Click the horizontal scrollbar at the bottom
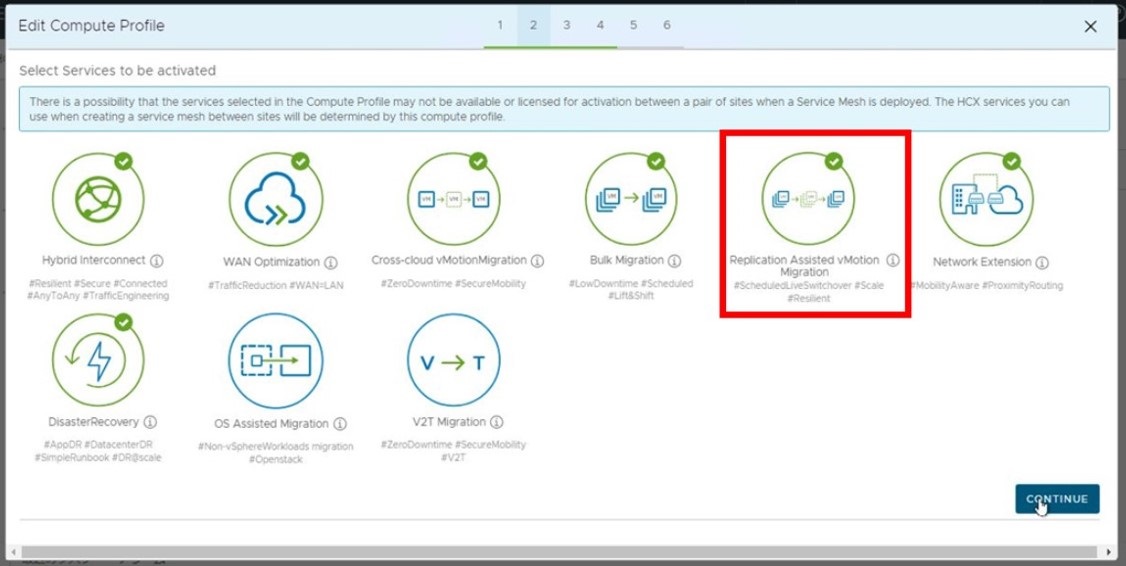Screen dimensions: 1126x566 point(560,552)
